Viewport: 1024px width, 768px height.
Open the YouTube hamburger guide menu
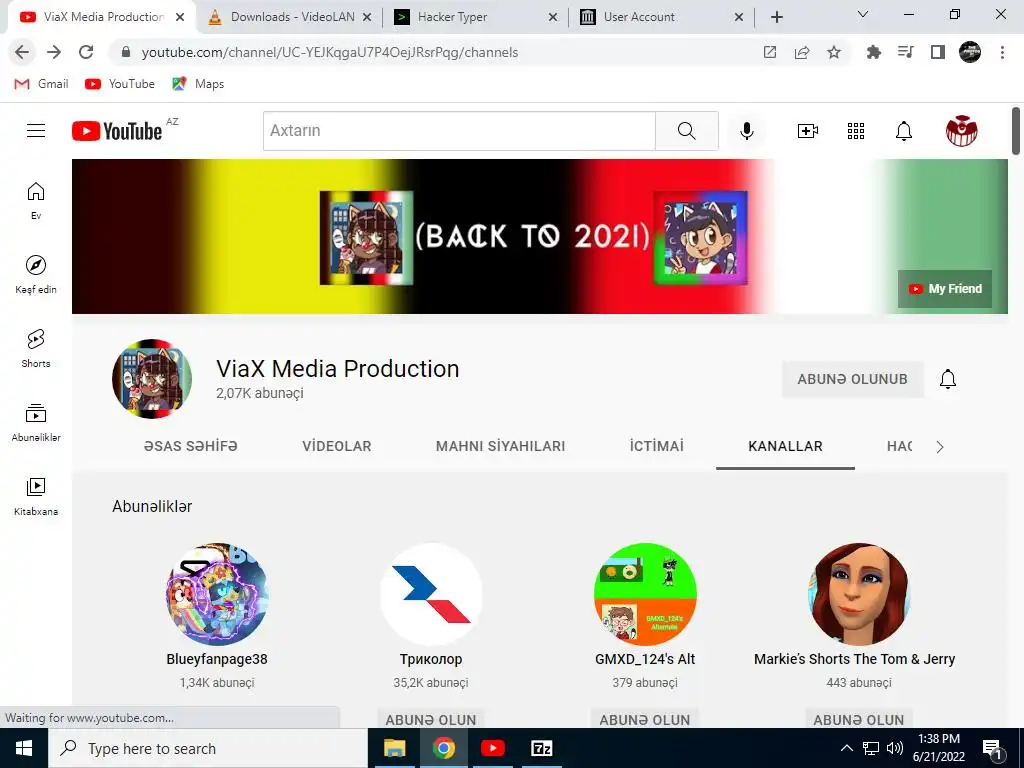(x=36, y=131)
